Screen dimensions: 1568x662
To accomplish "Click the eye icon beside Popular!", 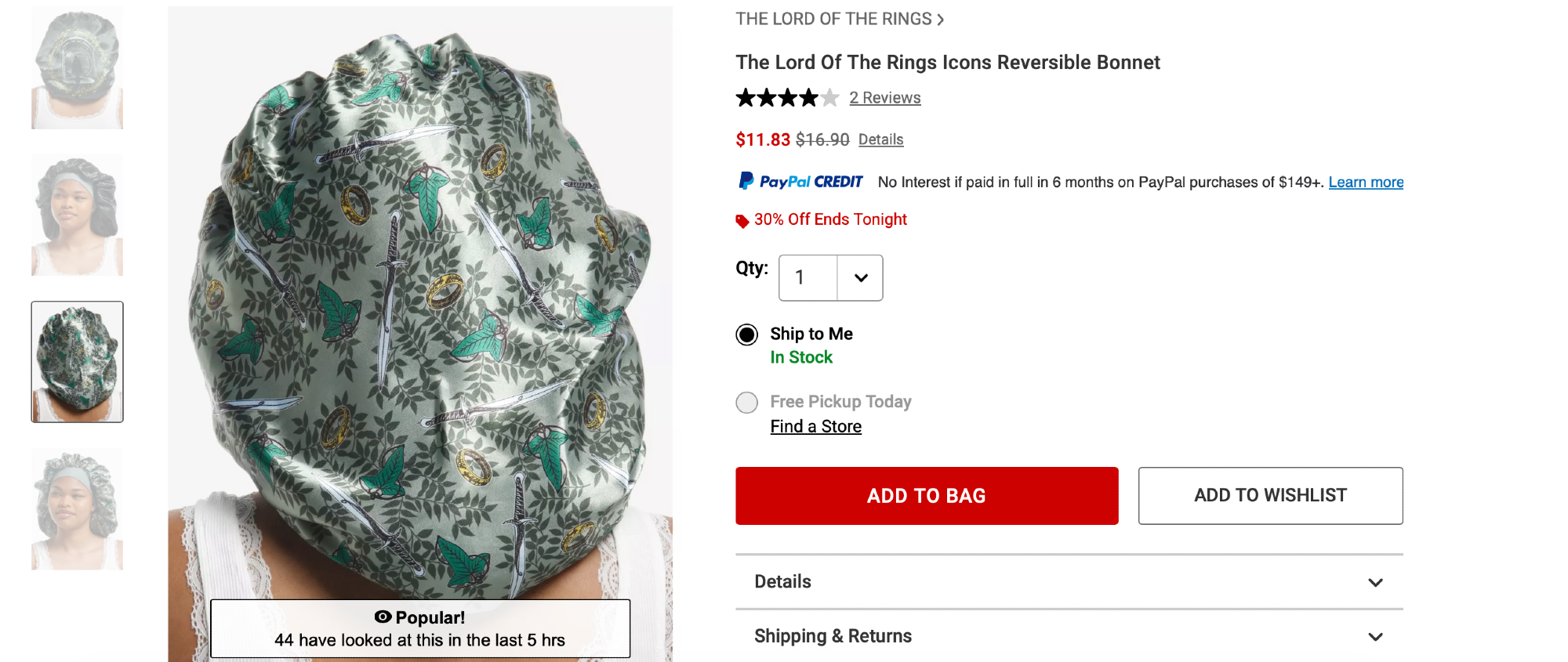I will [x=383, y=617].
